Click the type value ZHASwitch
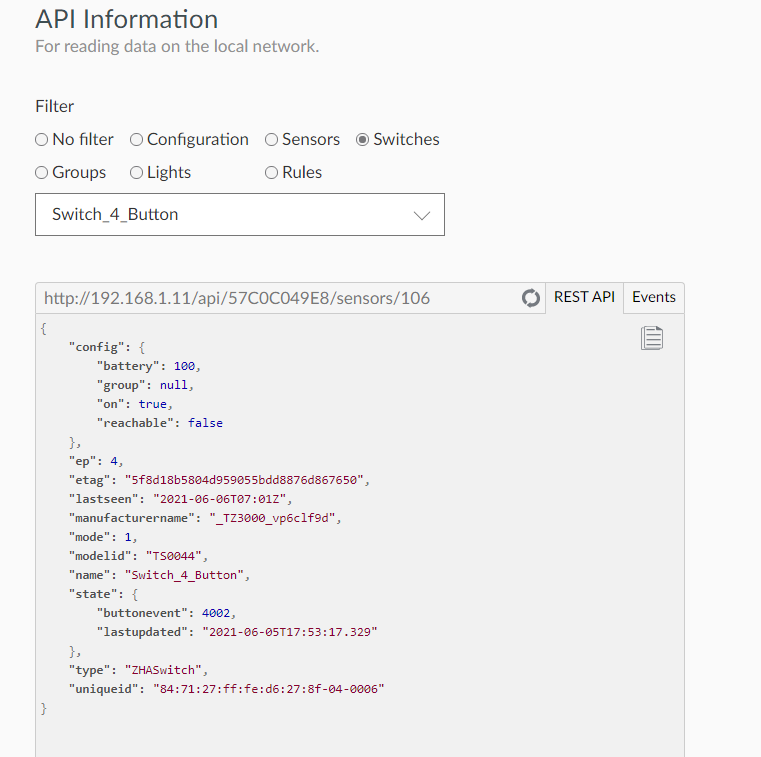The image size is (761, 757). (163, 670)
